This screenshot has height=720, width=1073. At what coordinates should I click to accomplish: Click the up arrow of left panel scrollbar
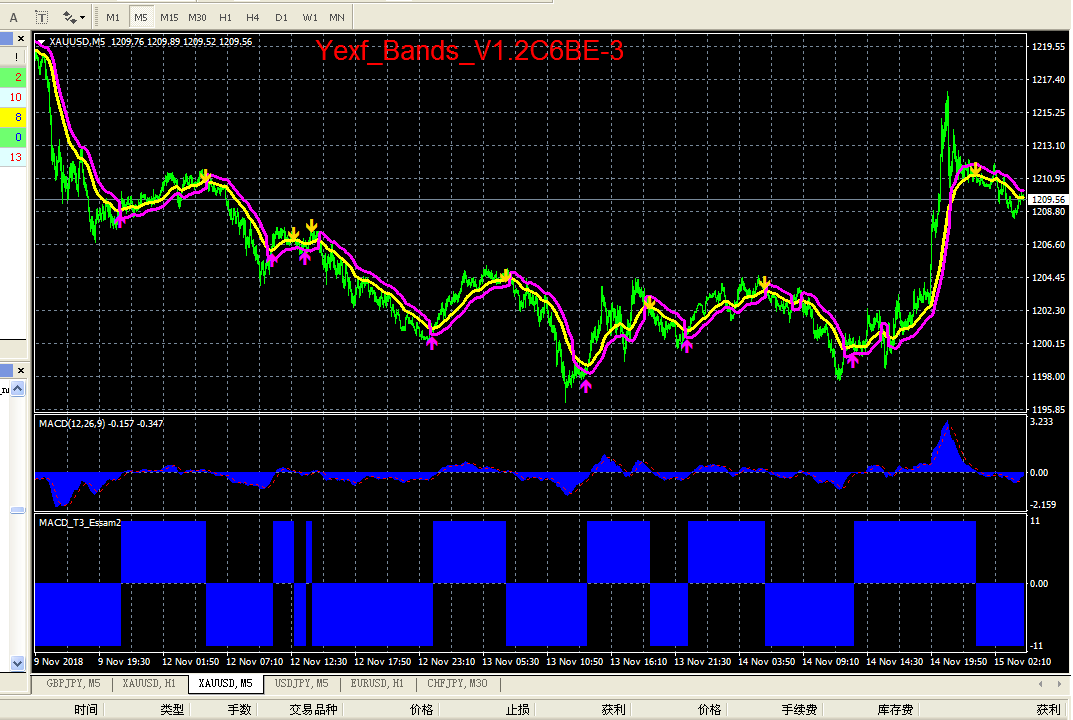[18, 389]
